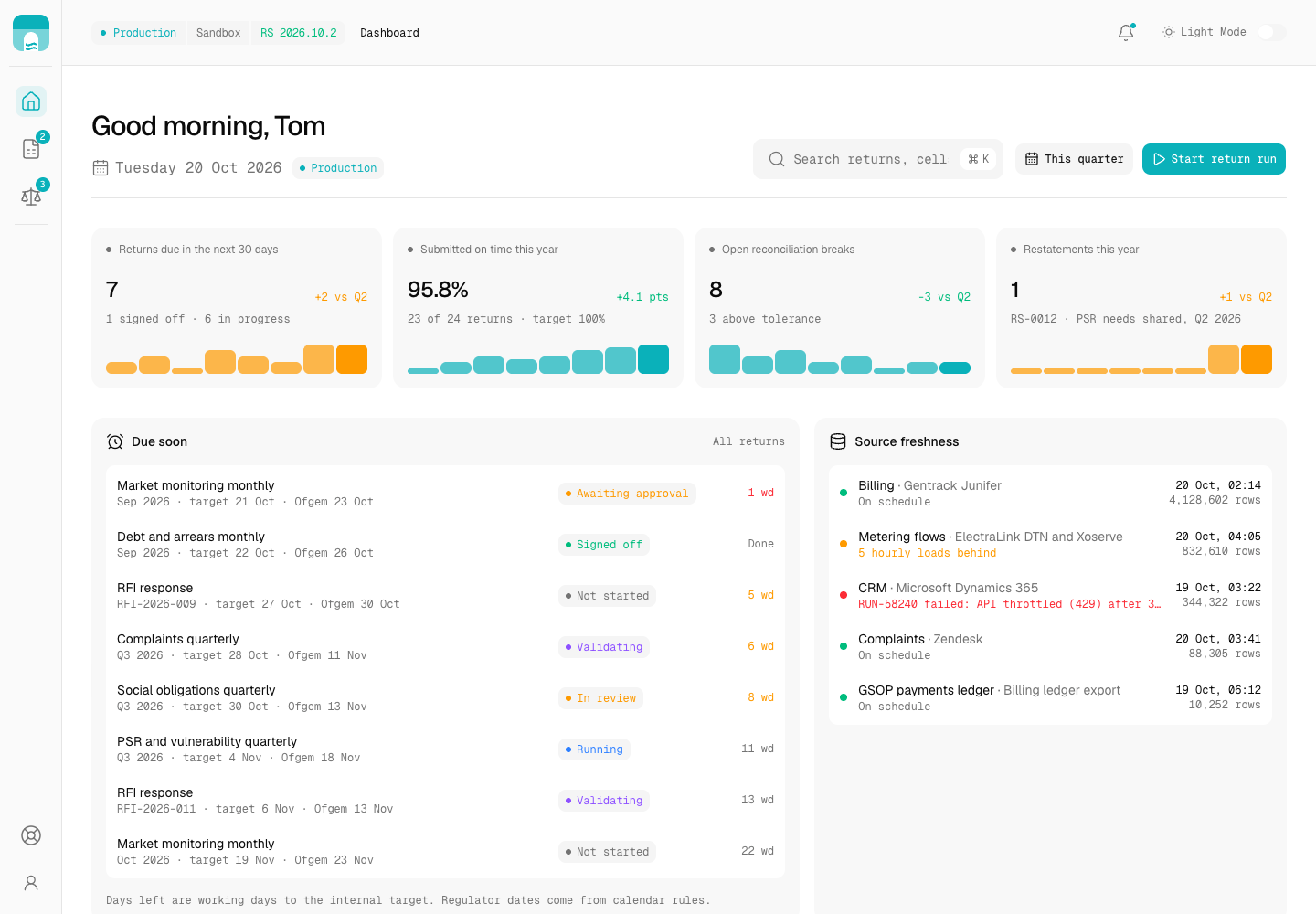Switch to the Production environment tab

[x=138, y=33]
